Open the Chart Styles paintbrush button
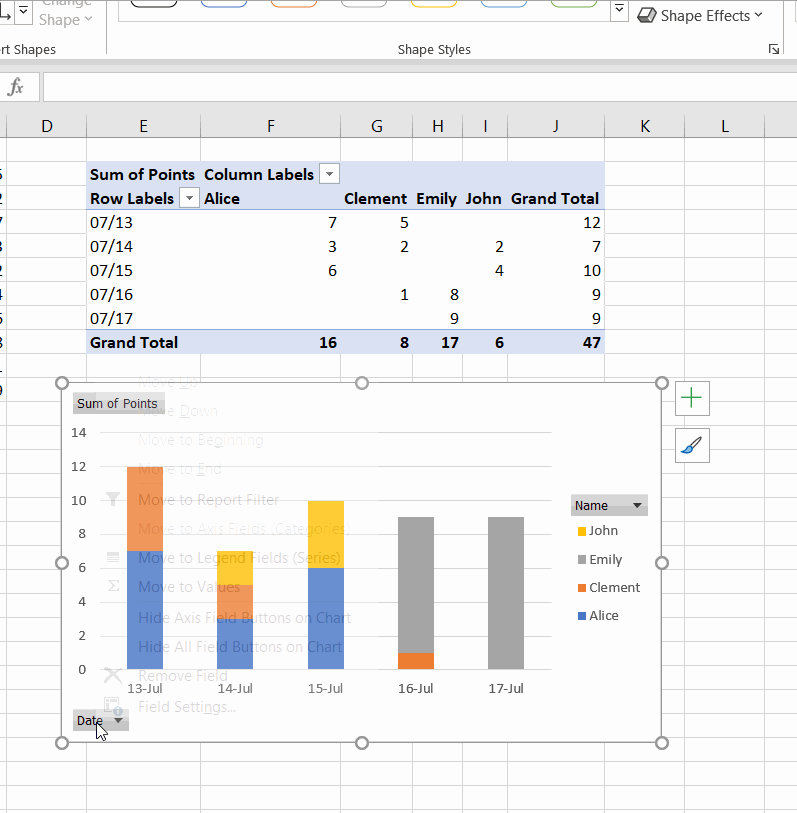The width and height of the screenshot is (797, 813). 692,445
